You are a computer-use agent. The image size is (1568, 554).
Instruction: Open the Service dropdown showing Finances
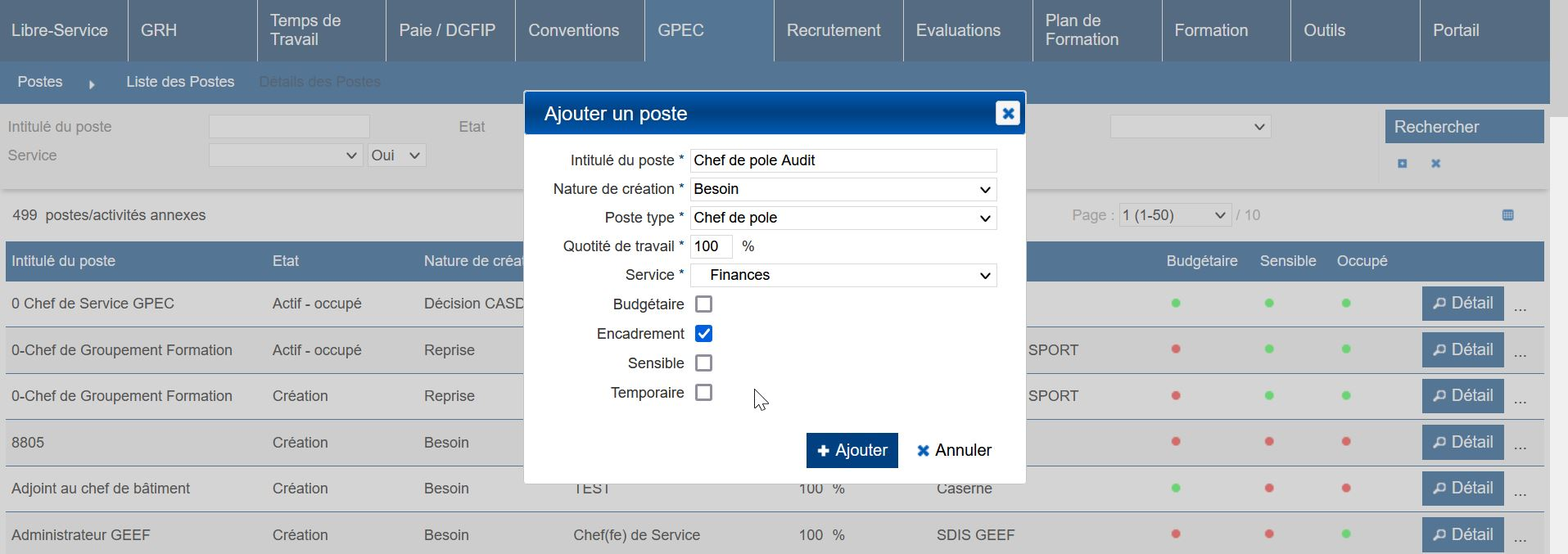[843, 275]
